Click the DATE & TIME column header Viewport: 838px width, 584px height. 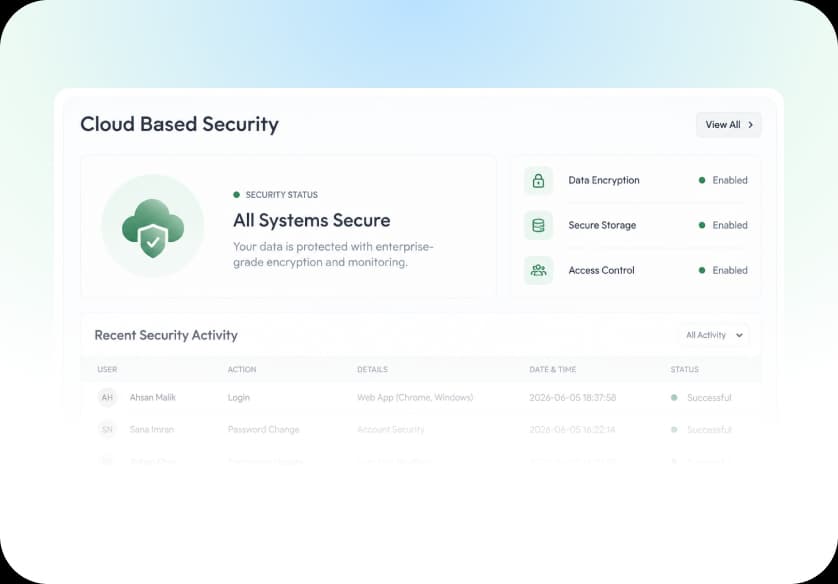(x=553, y=369)
